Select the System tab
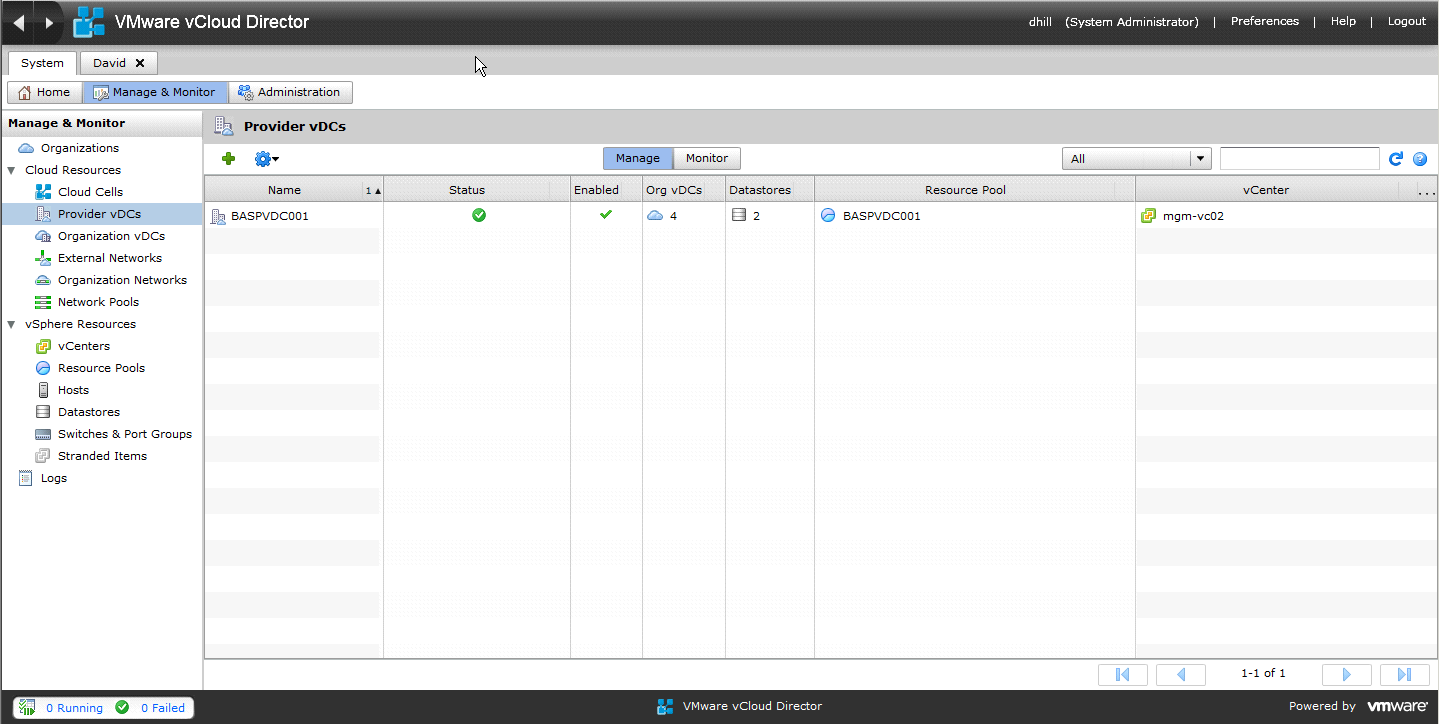 coord(42,63)
